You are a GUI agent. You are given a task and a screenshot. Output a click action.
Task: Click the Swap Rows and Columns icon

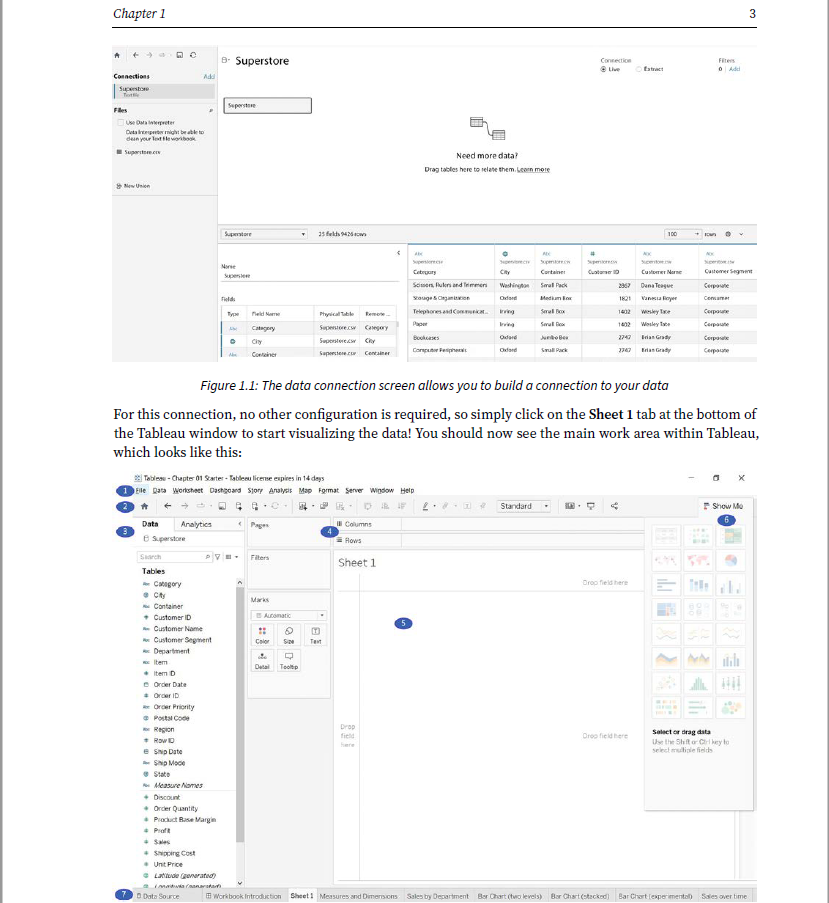coord(368,506)
